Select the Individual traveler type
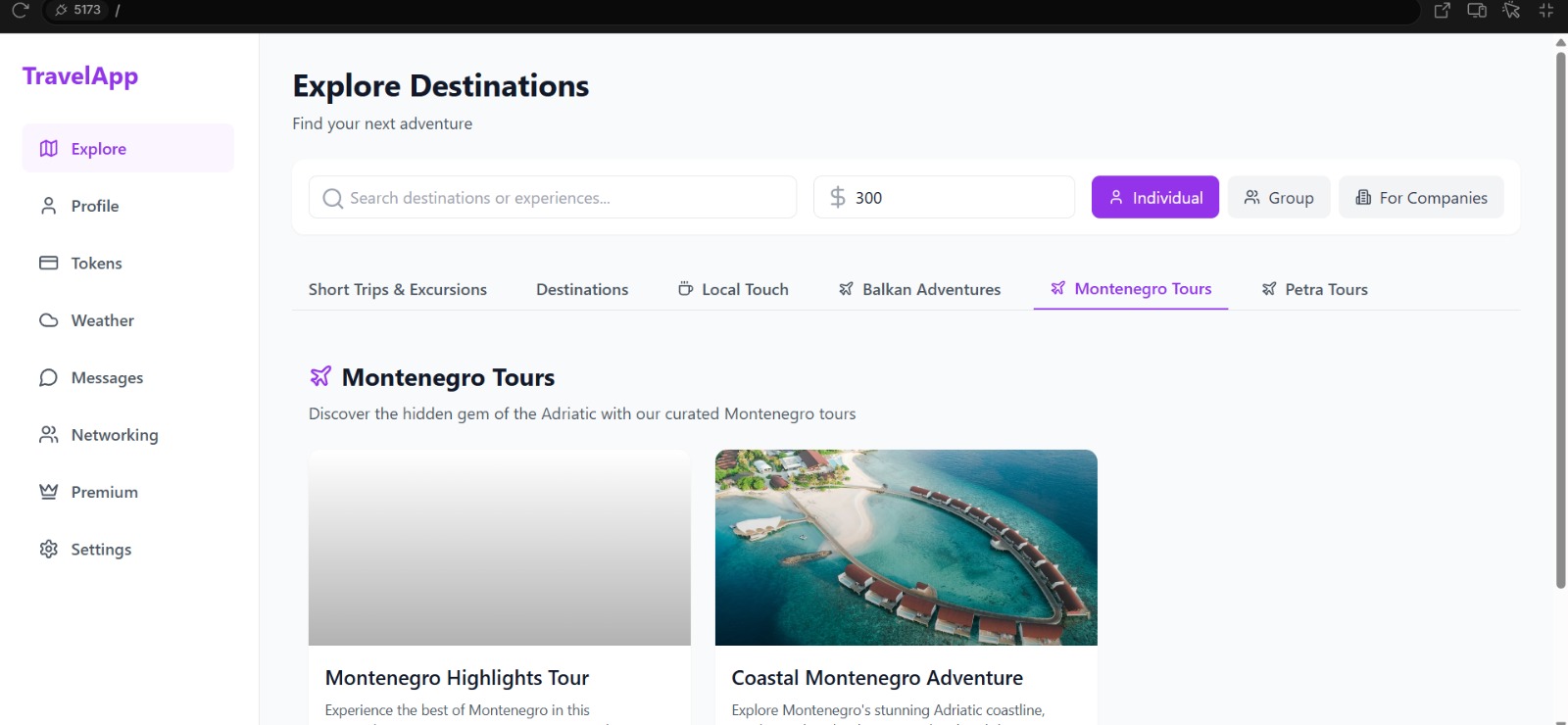The width and height of the screenshot is (1568, 725). click(x=1155, y=197)
